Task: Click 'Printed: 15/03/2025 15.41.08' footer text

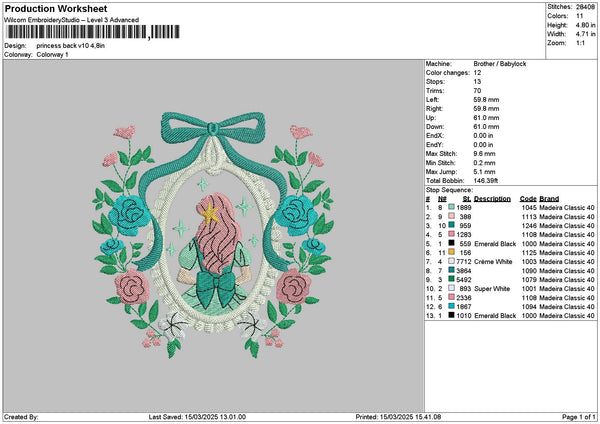Action: [398, 417]
